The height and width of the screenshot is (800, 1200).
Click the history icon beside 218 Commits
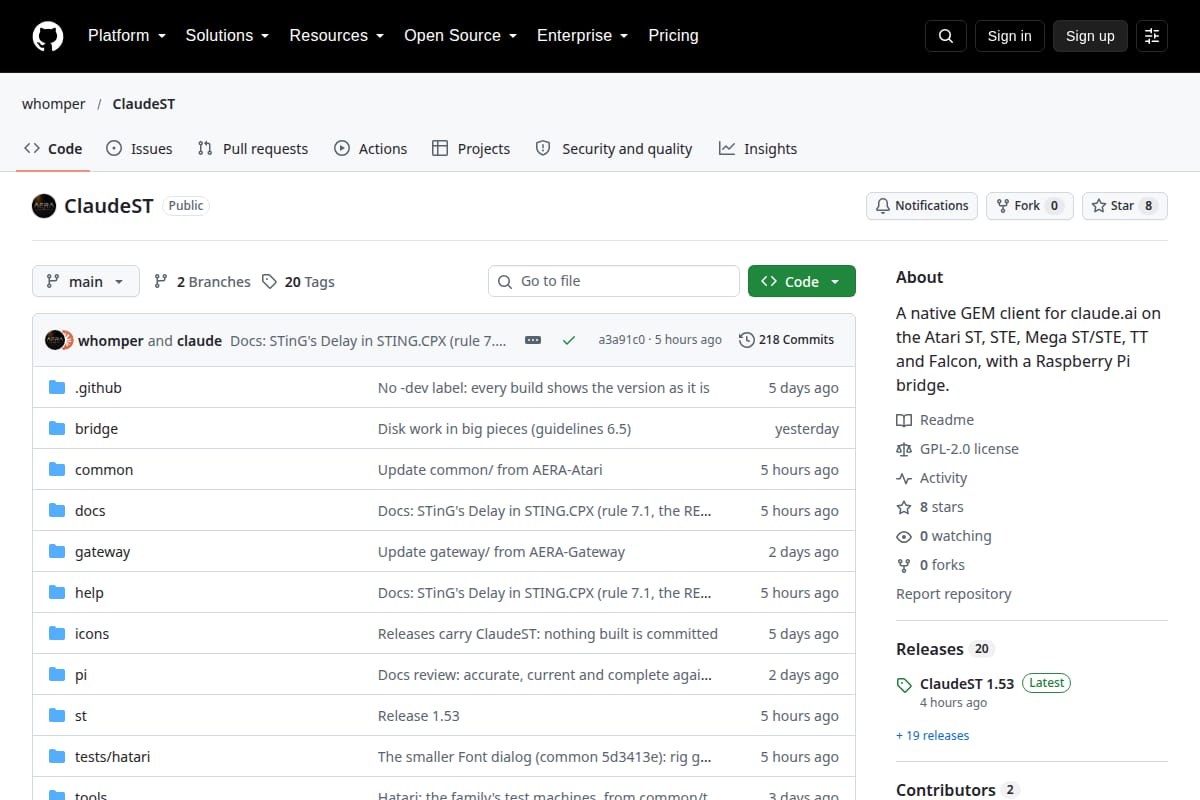pyautogui.click(x=747, y=340)
